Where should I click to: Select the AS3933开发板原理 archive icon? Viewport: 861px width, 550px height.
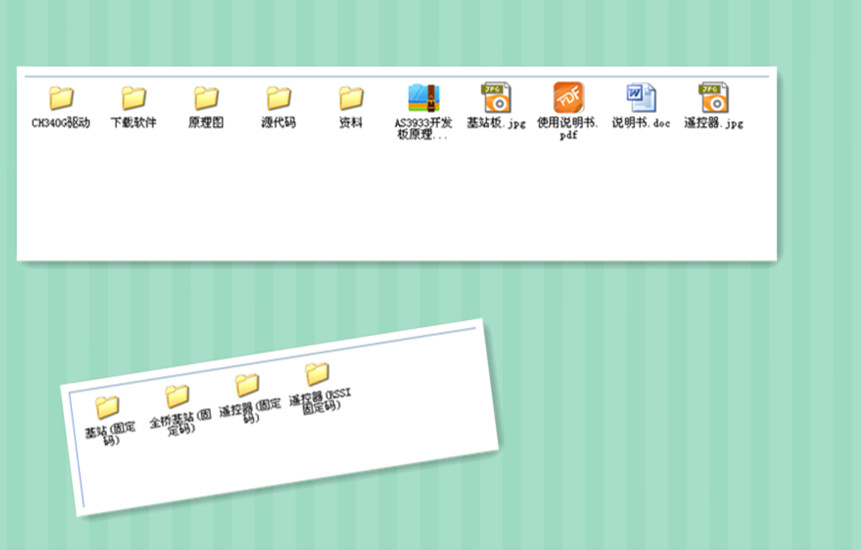tap(423, 98)
